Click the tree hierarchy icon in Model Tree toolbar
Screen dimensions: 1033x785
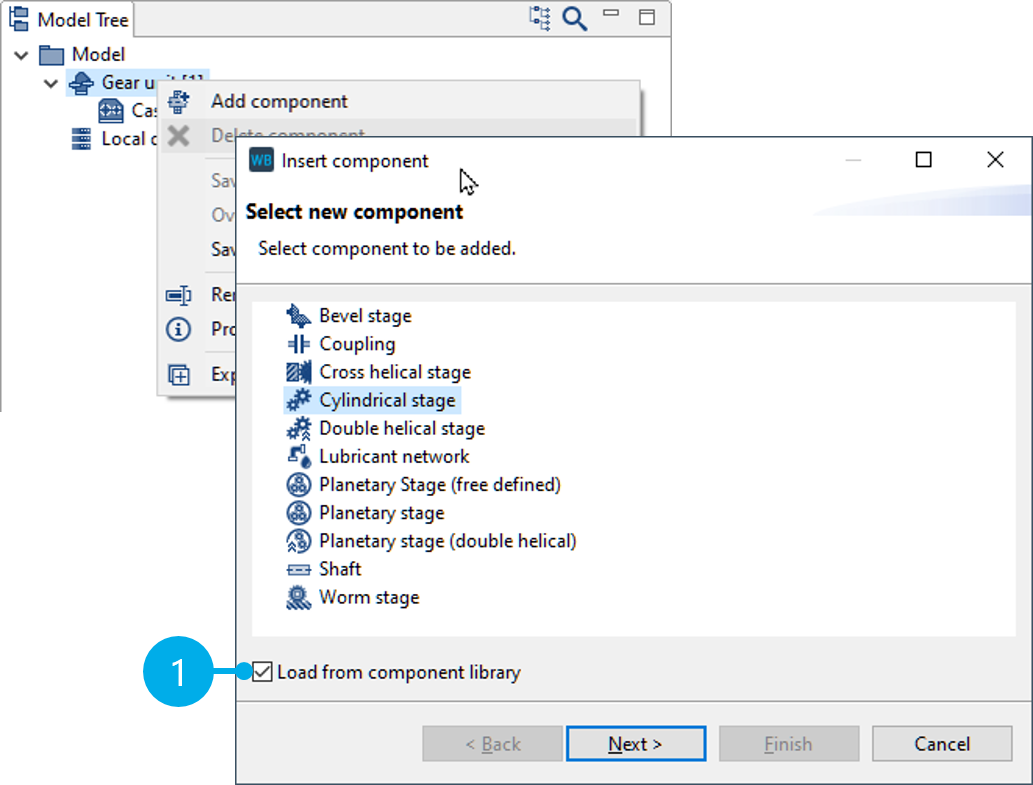540,18
